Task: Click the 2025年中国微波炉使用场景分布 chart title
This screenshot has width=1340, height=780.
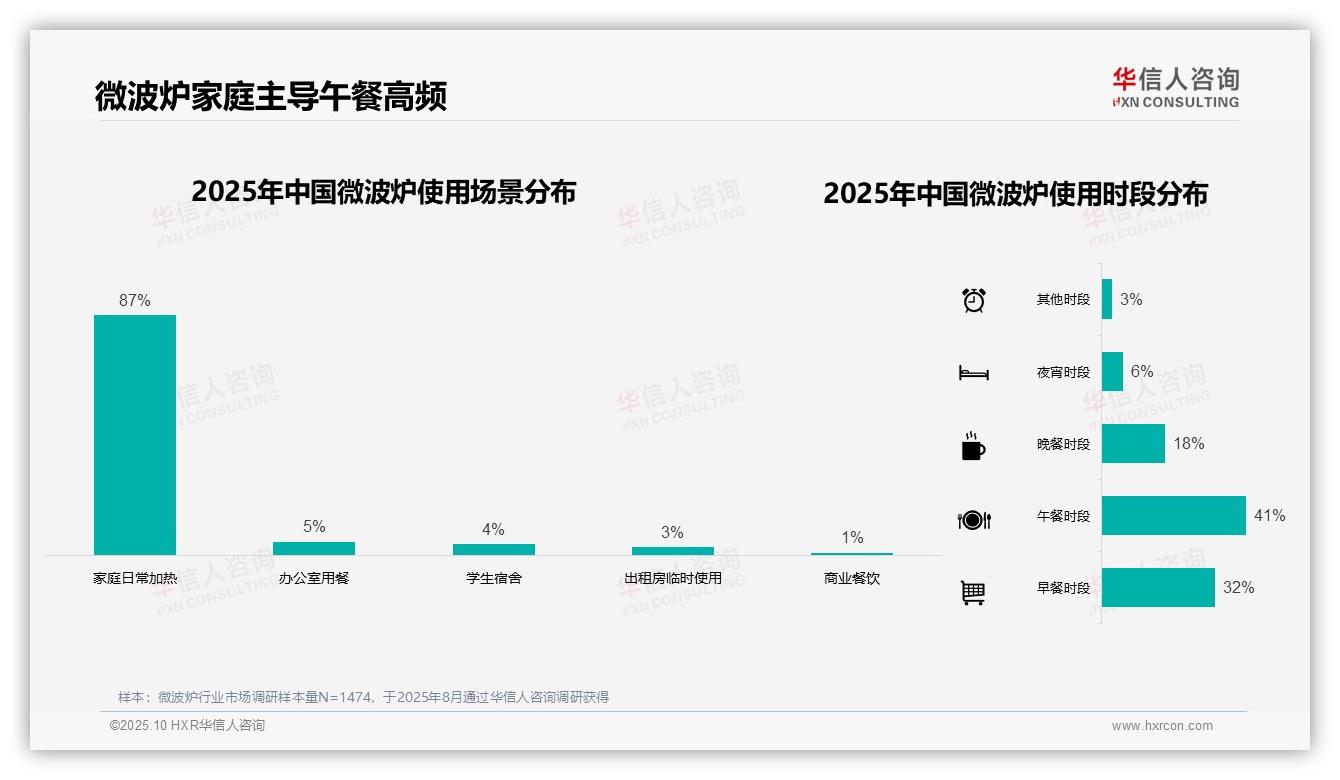Action: [x=387, y=188]
